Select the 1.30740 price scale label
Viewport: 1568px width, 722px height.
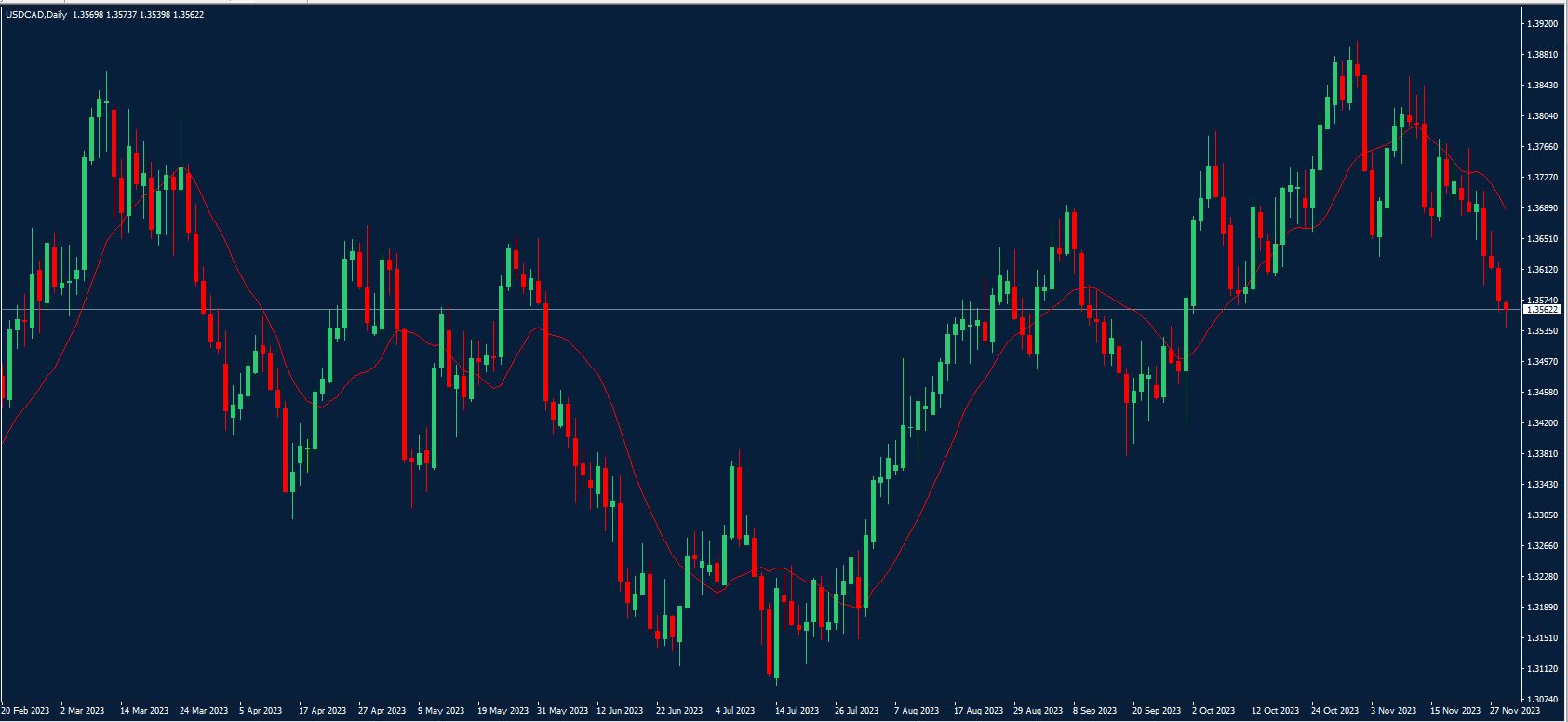pyautogui.click(x=1542, y=699)
